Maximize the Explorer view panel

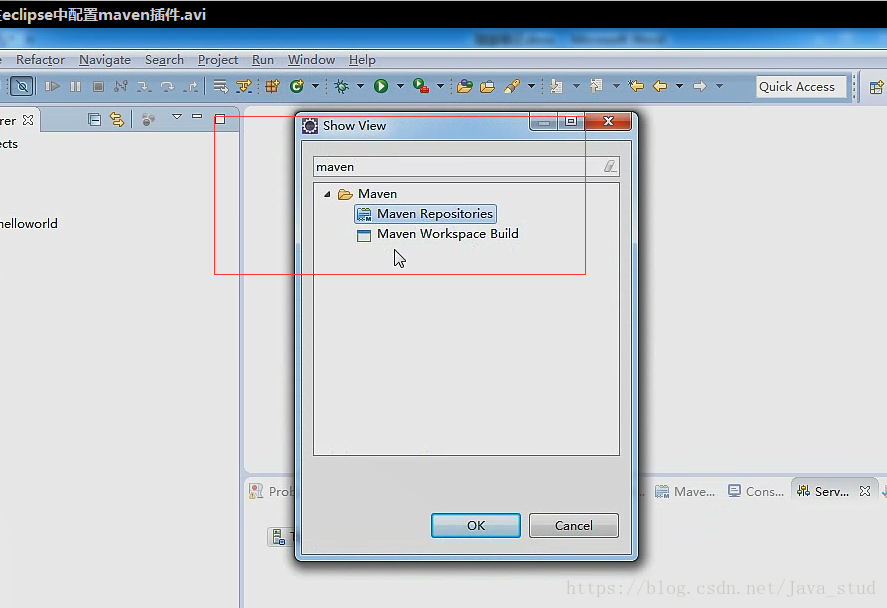click(220, 119)
